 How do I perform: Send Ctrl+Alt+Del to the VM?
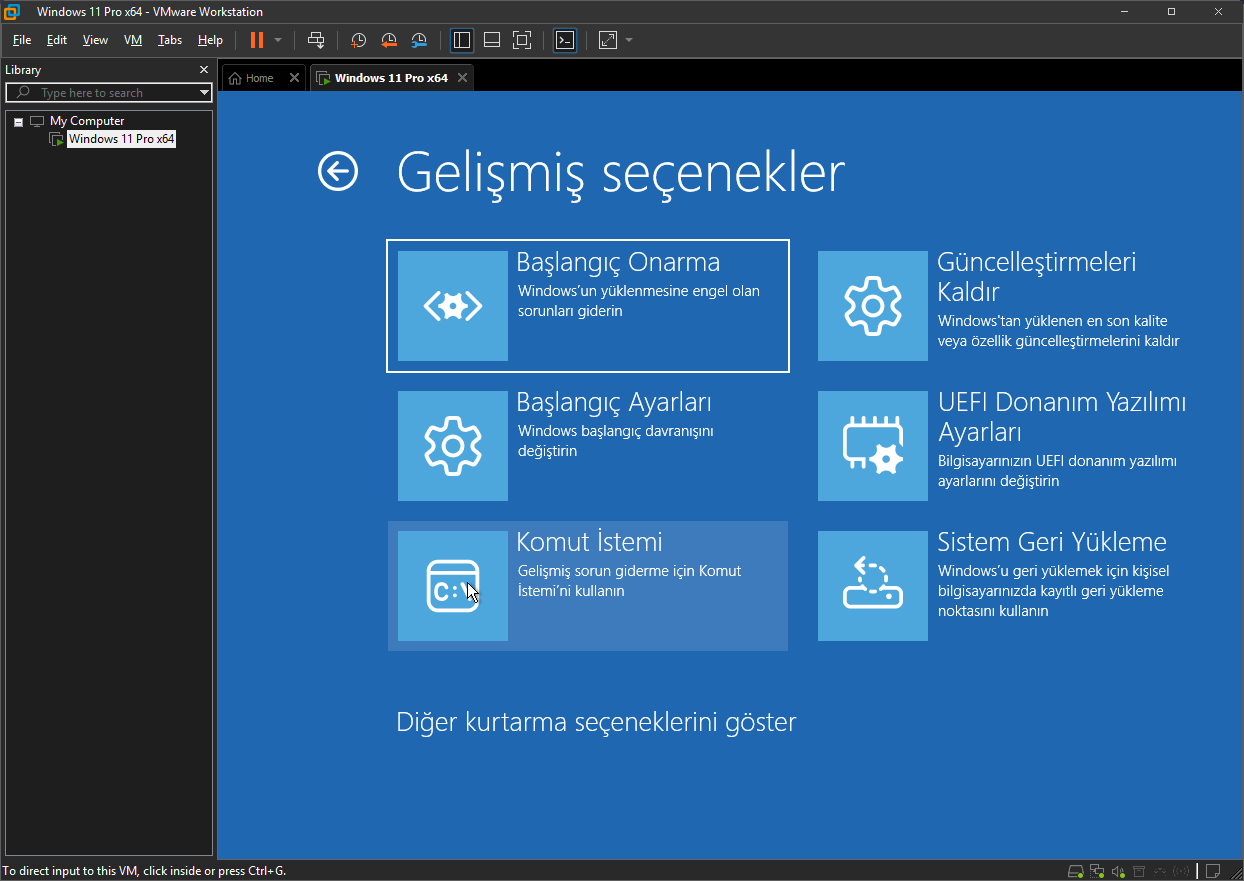click(316, 40)
